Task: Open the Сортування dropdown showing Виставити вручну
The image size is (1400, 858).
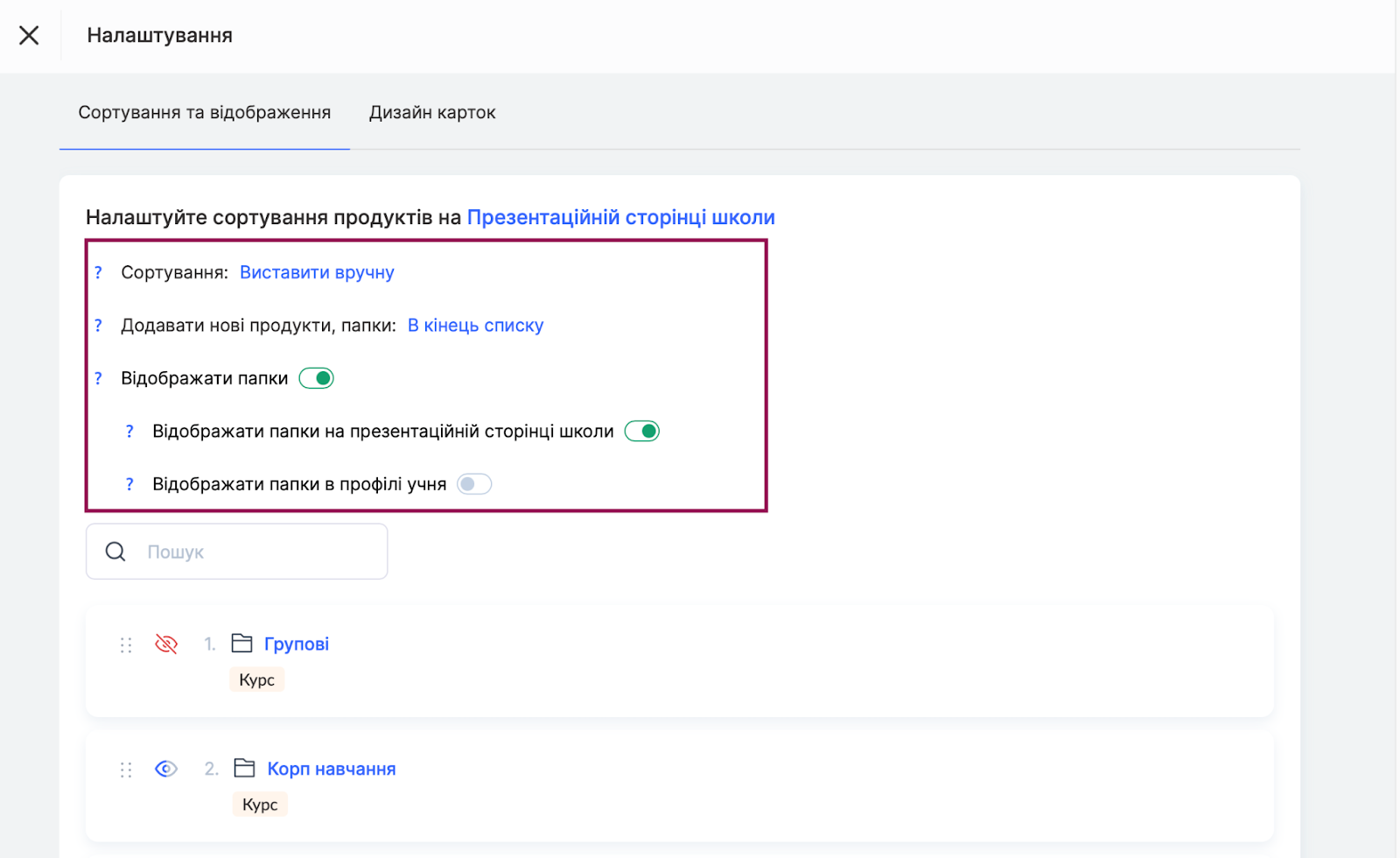Action: coord(317,272)
